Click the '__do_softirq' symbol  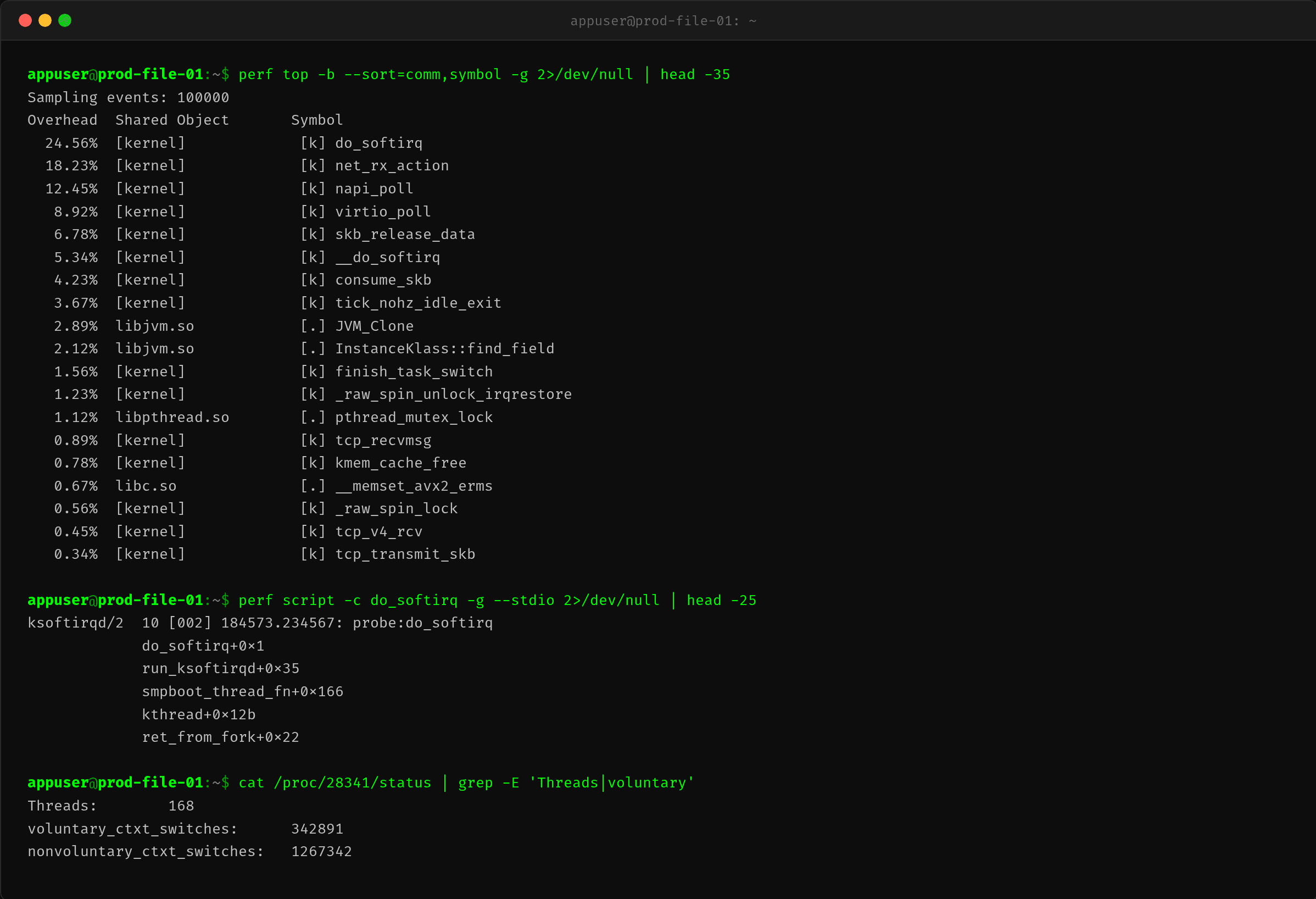[387, 257]
